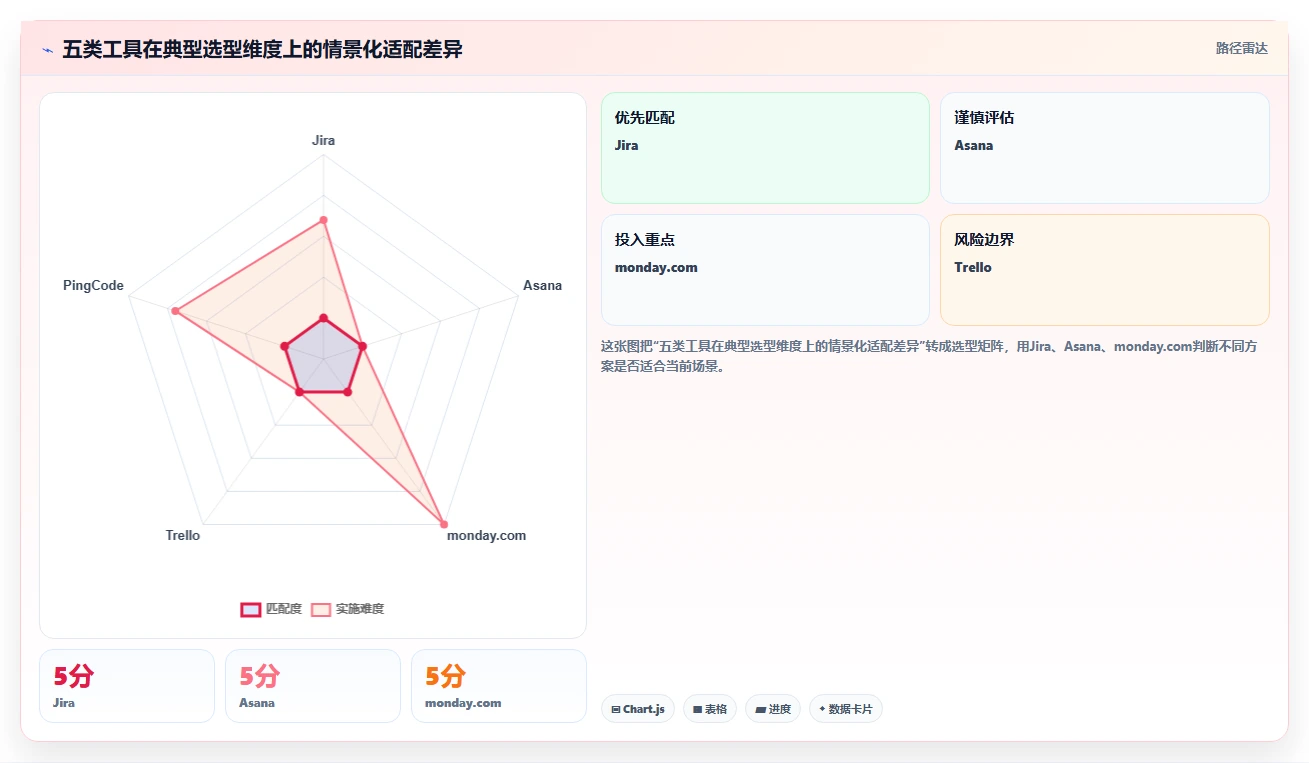Click the Asana axis label on radar

(x=542, y=286)
